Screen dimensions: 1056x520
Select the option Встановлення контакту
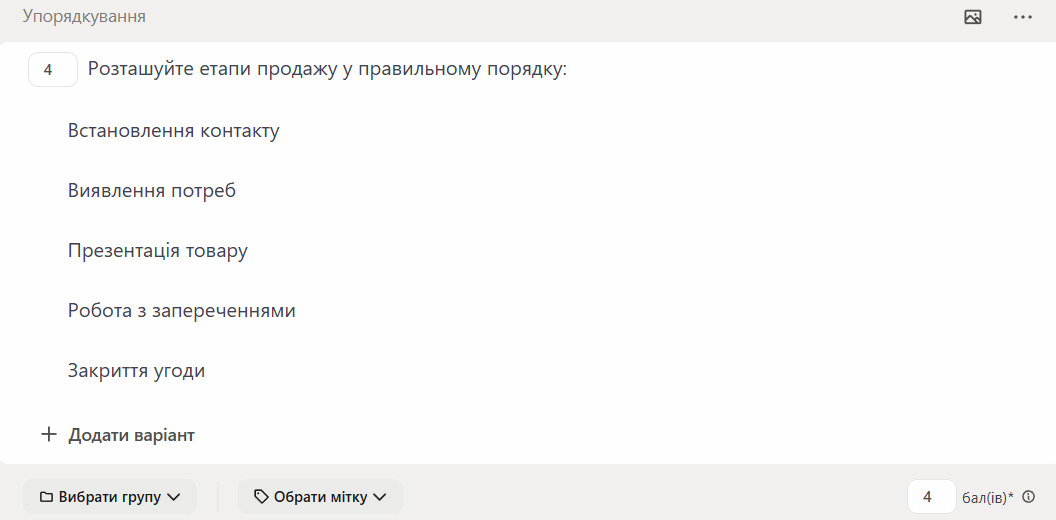[x=174, y=131]
